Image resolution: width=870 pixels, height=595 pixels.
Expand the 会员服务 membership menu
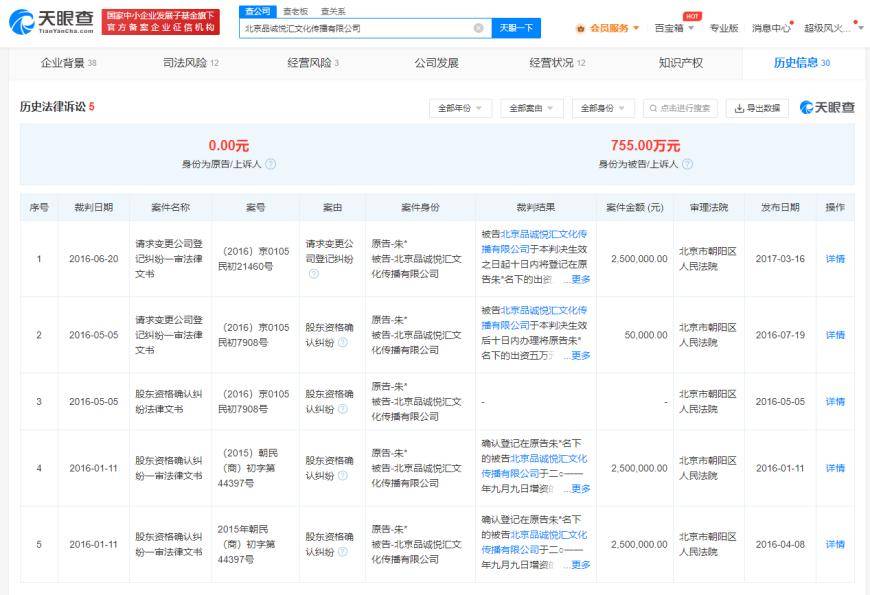tap(608, 28)
